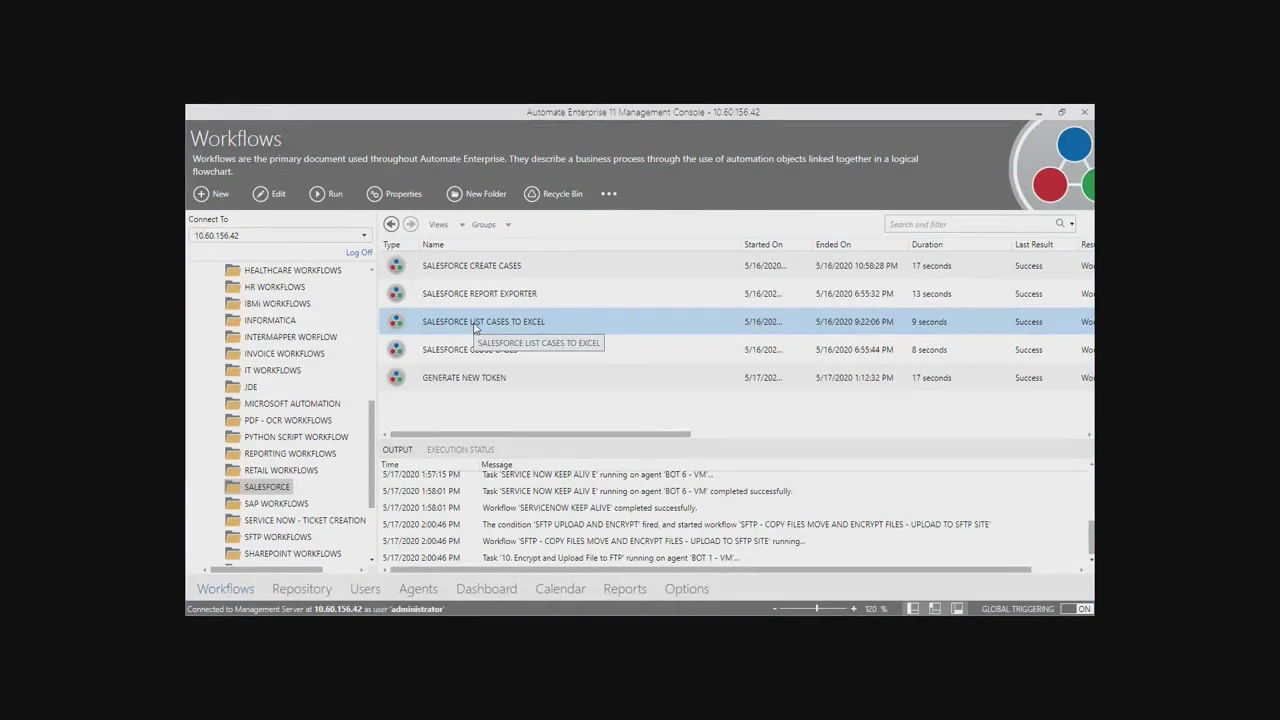Image resolution: width=1280 pixels, height=720 pixels.
Task: Select the SAP WORKFLOWS folder
Action: [x=276, y=504]
